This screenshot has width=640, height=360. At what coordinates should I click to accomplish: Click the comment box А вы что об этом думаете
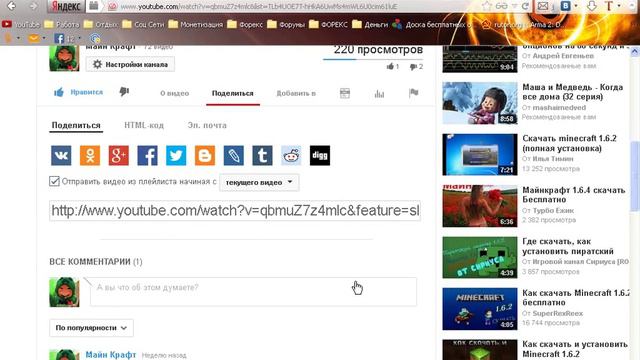click(x=253, y=291)
